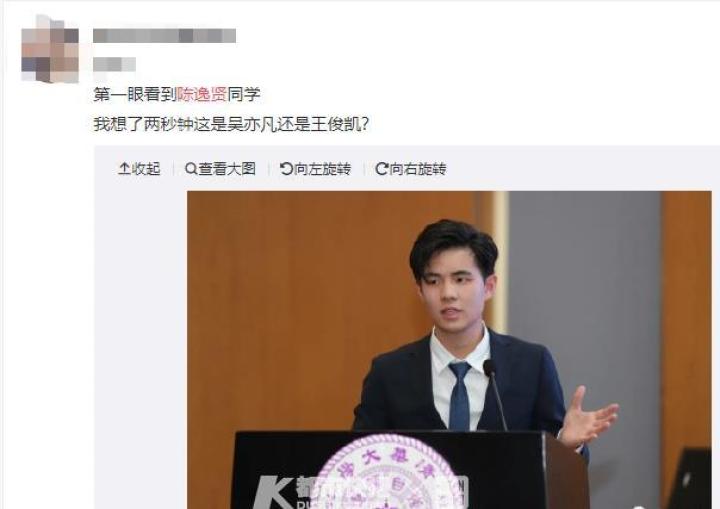
Task: Click the line asking 这是吴亦凡还是王俊凯
Action: pyautogui.click(x=231, y=124)
